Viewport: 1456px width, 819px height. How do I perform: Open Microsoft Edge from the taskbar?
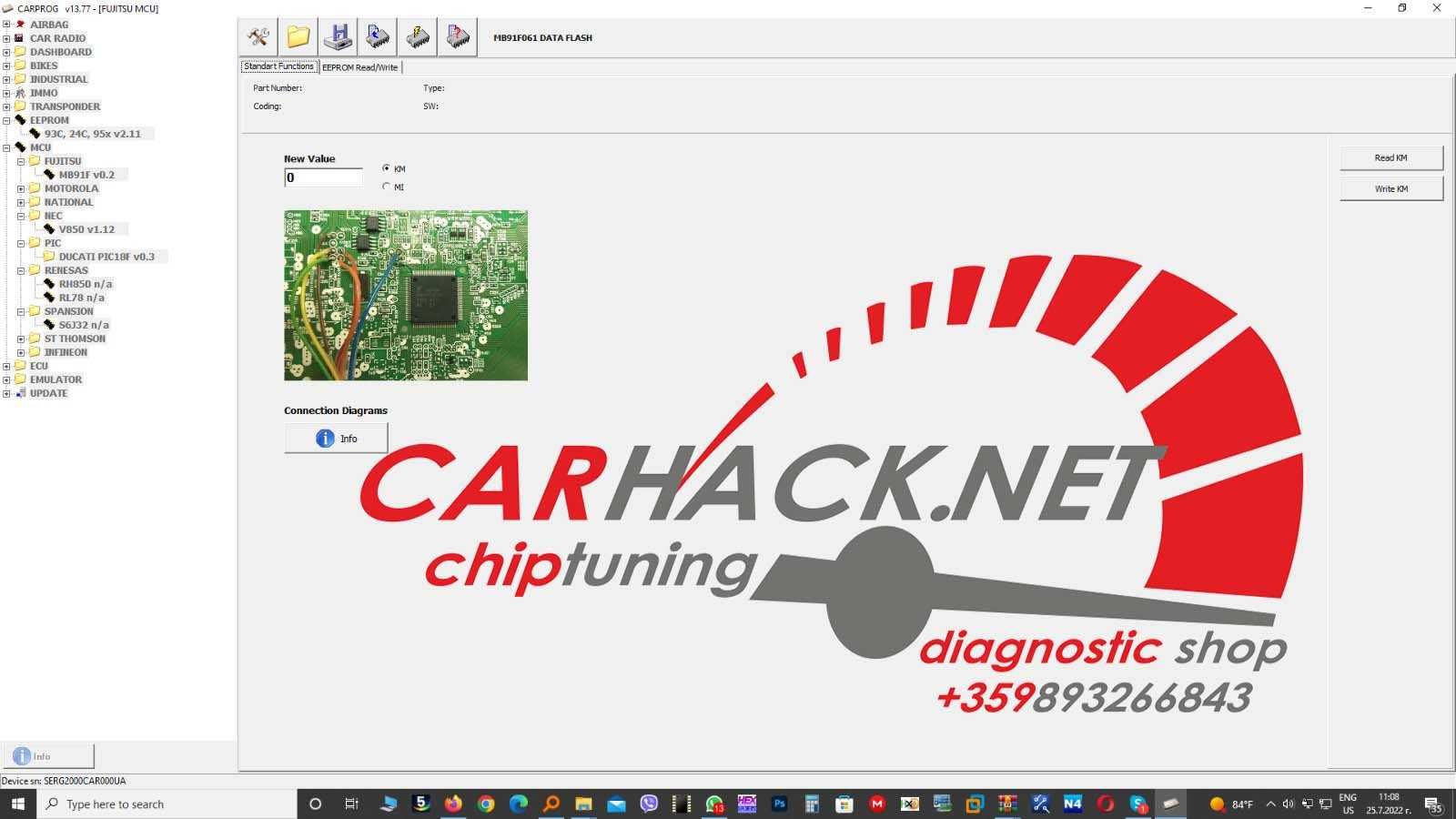point(519,804)
